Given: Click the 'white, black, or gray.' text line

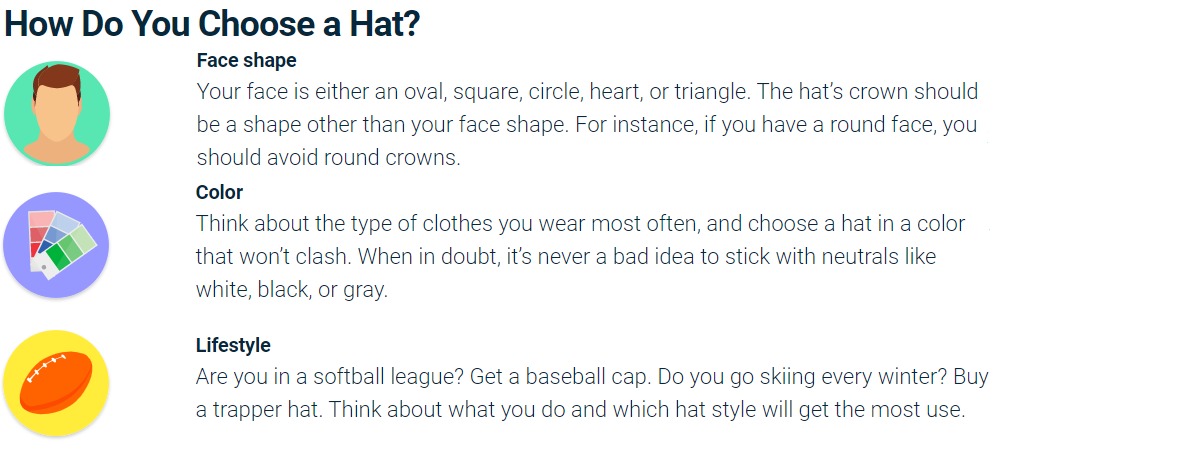Looking at the screenshot, I should click(292, 290).
